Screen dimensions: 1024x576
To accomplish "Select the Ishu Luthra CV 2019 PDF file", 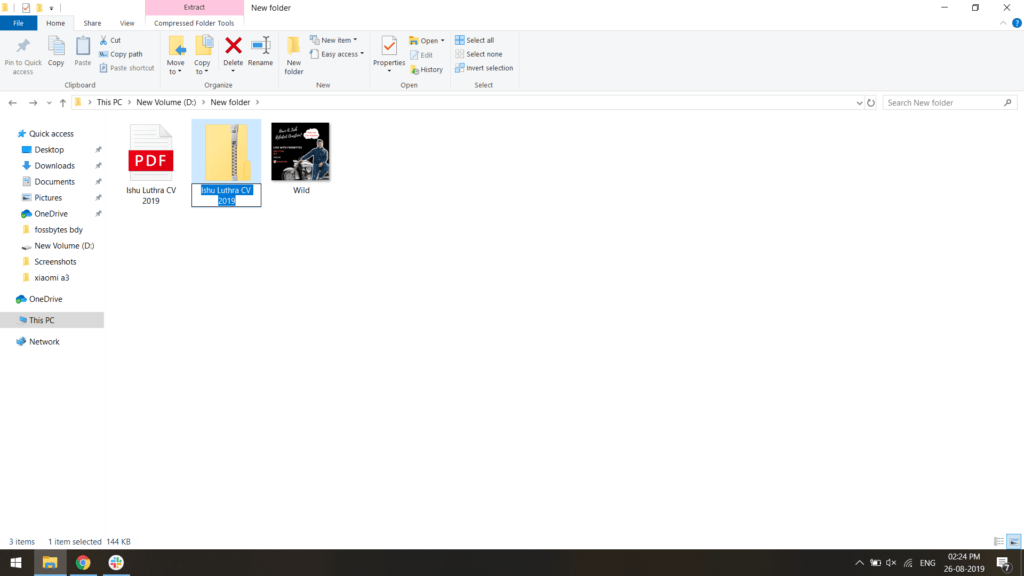I will 151,164.
